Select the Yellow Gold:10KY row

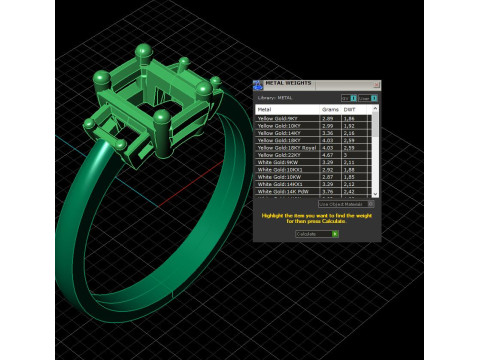click(313, 126)
